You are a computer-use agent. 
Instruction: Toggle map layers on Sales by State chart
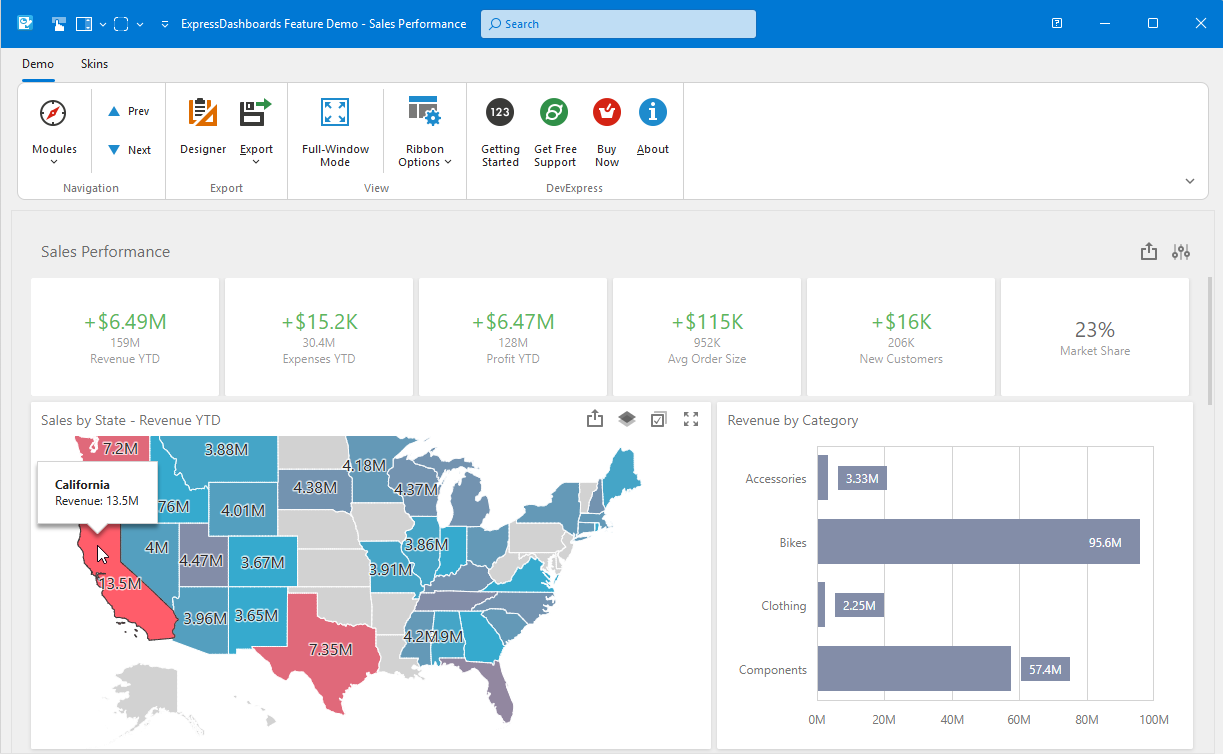point(627,419)
